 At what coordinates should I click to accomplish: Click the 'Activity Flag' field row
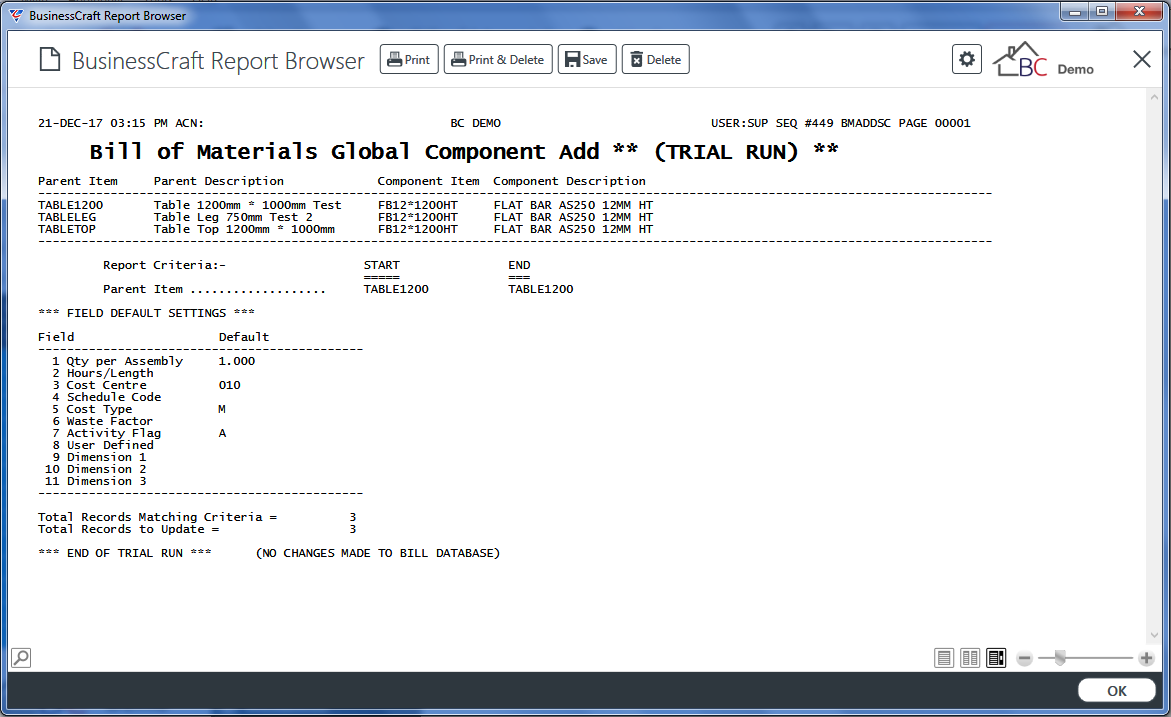pyautogui.click(x=139, y=433)
